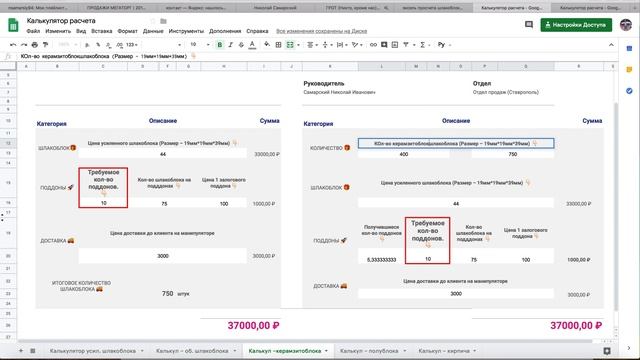The image size is (640, 360).
Task: Click the merge cells icon
Action: click(290, 44)
